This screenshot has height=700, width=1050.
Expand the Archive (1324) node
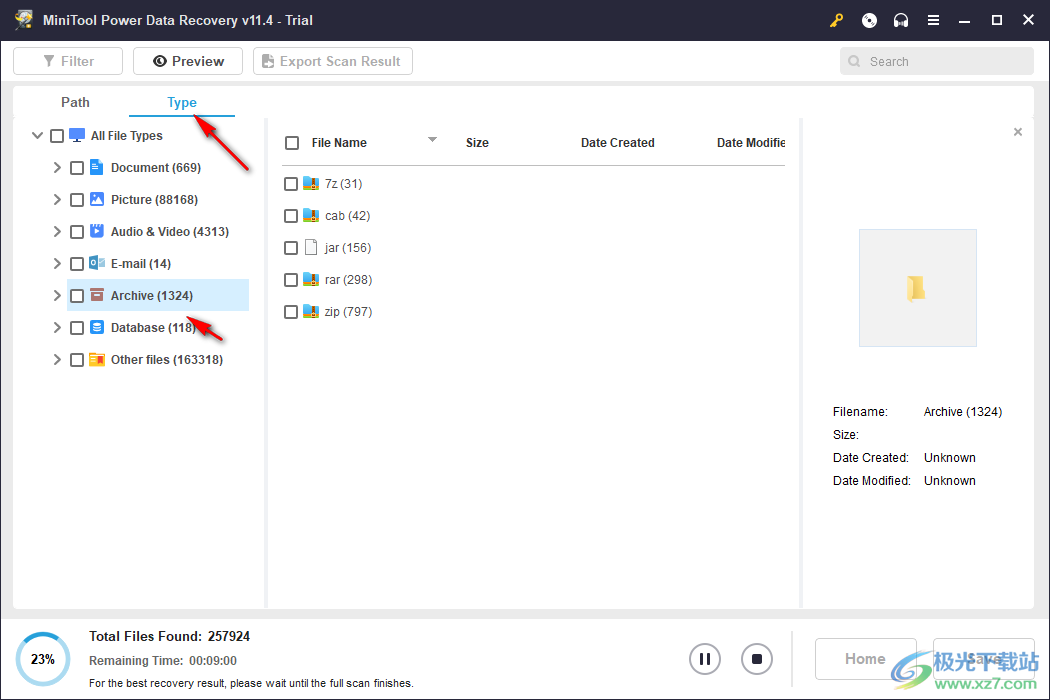click(57, 295)
